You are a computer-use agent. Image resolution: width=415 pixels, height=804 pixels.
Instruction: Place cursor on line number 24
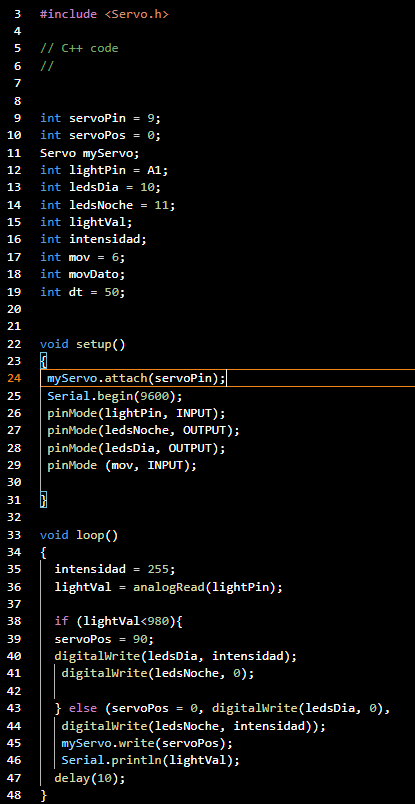pyautogui.click(x=14, y=378)
